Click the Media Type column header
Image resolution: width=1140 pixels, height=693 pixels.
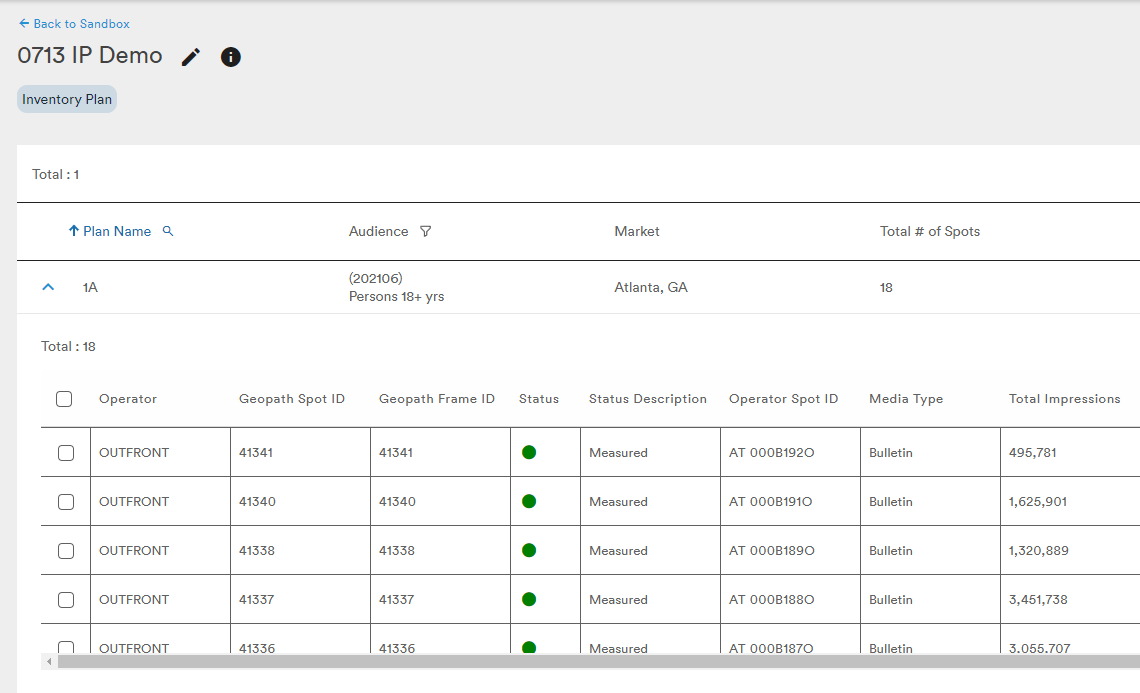point(906,398)
